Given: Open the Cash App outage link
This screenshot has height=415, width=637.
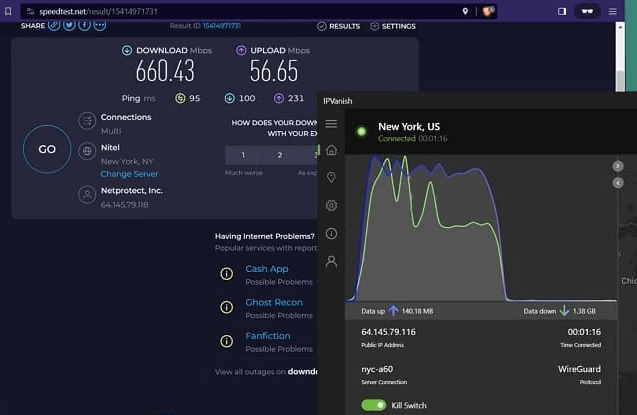Looking at the screenshot, I should [267, 269].
